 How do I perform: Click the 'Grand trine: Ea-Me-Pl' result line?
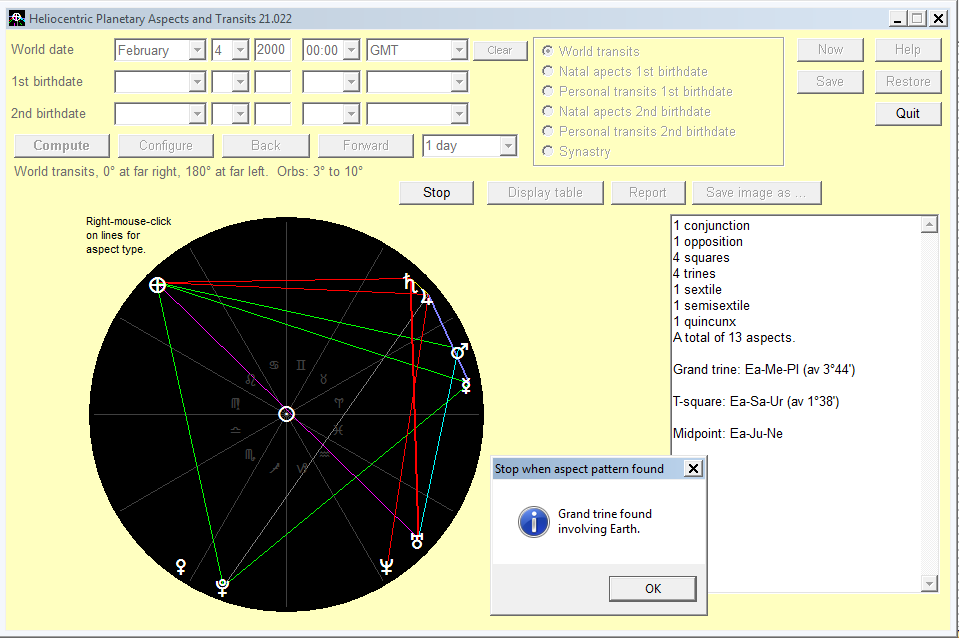764,369
